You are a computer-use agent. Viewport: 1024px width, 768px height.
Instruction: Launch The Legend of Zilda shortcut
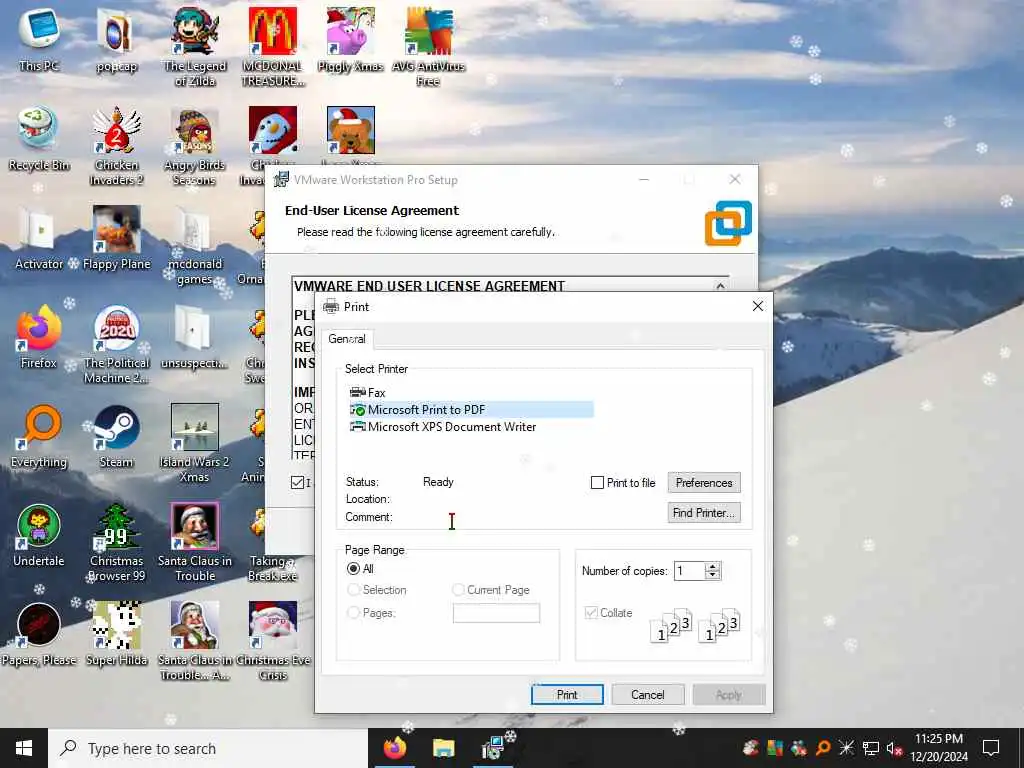(195, 46)
